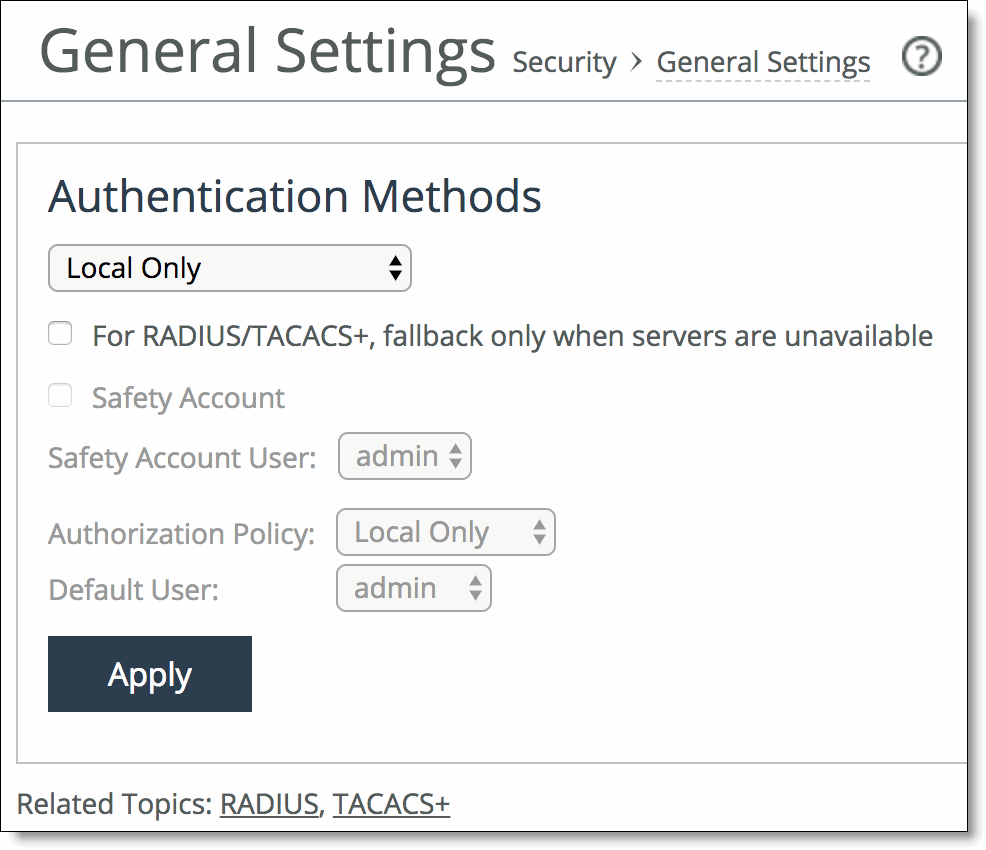This screenshot has height=850, width=986.
Task: Click the Safety Account label text
Action: coord(188,398)
